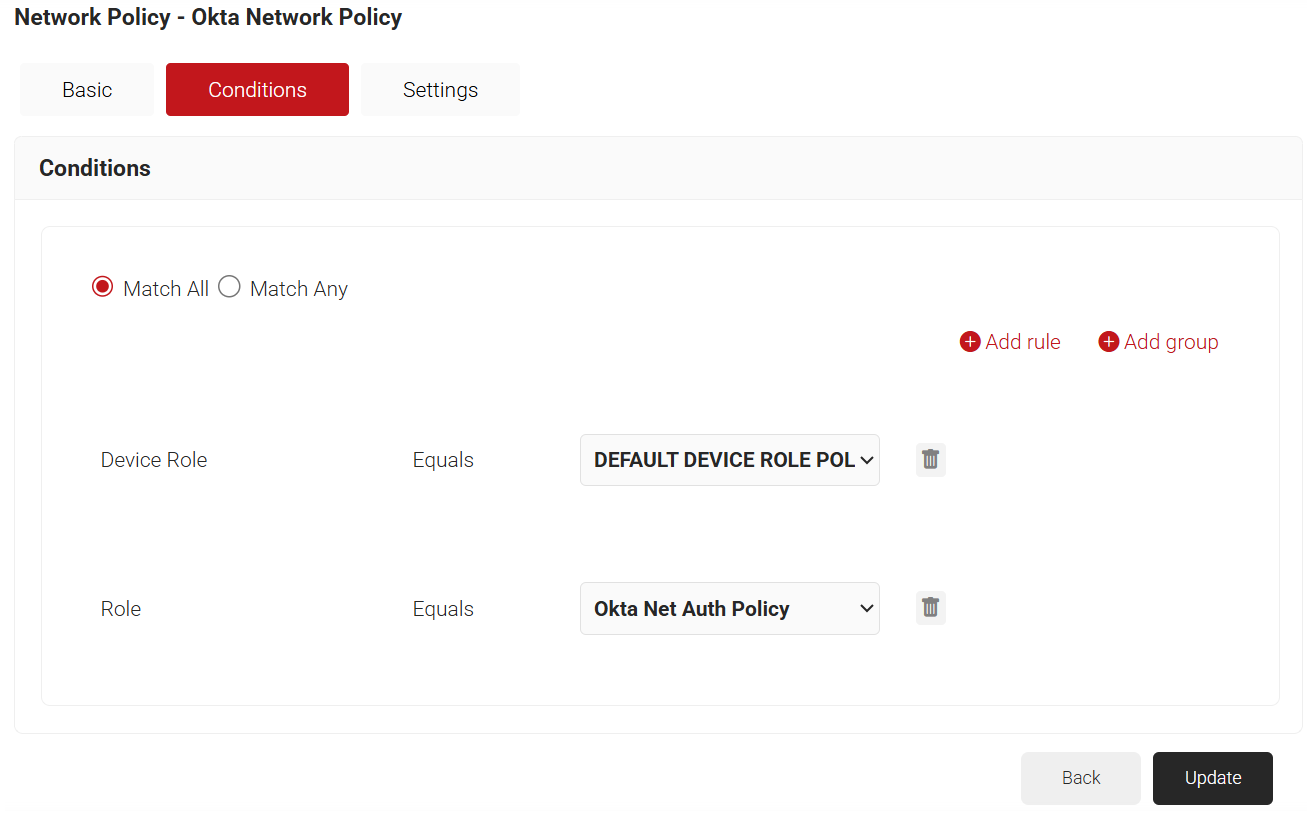Select the Conditions tab
This screenshot has width=1307, height=819.
coord(257,90)
